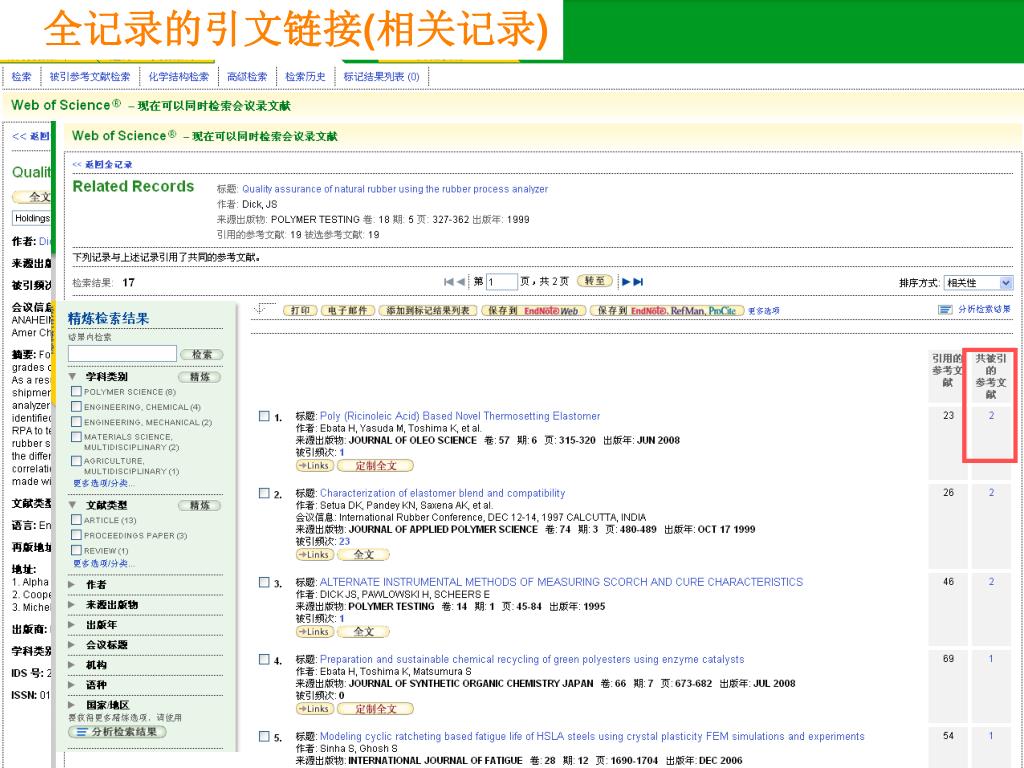Expand the 语种 refine section
This screenshot has width=1024, height=768.
pos(72,685)
